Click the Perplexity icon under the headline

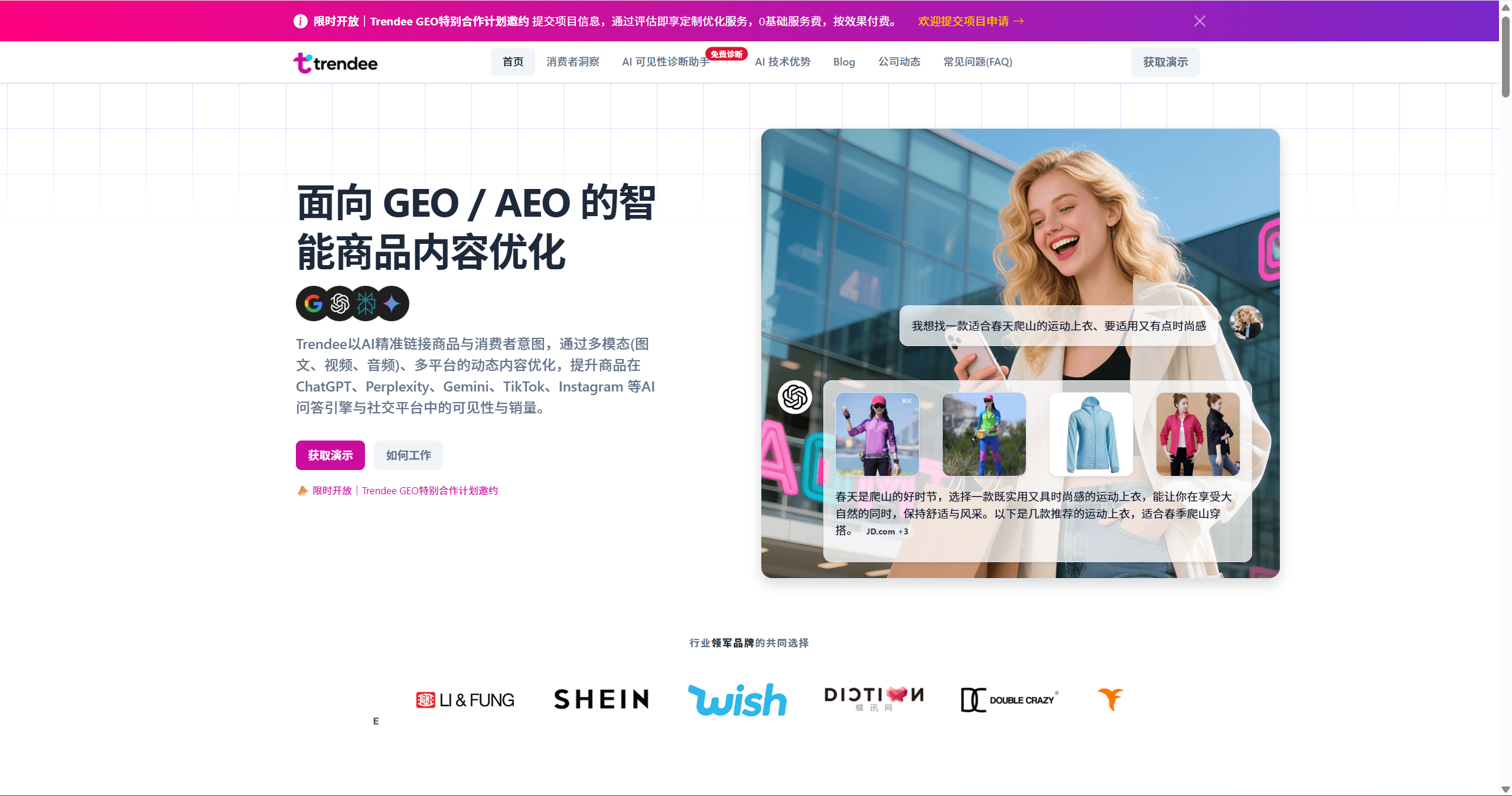coord(366,304)
